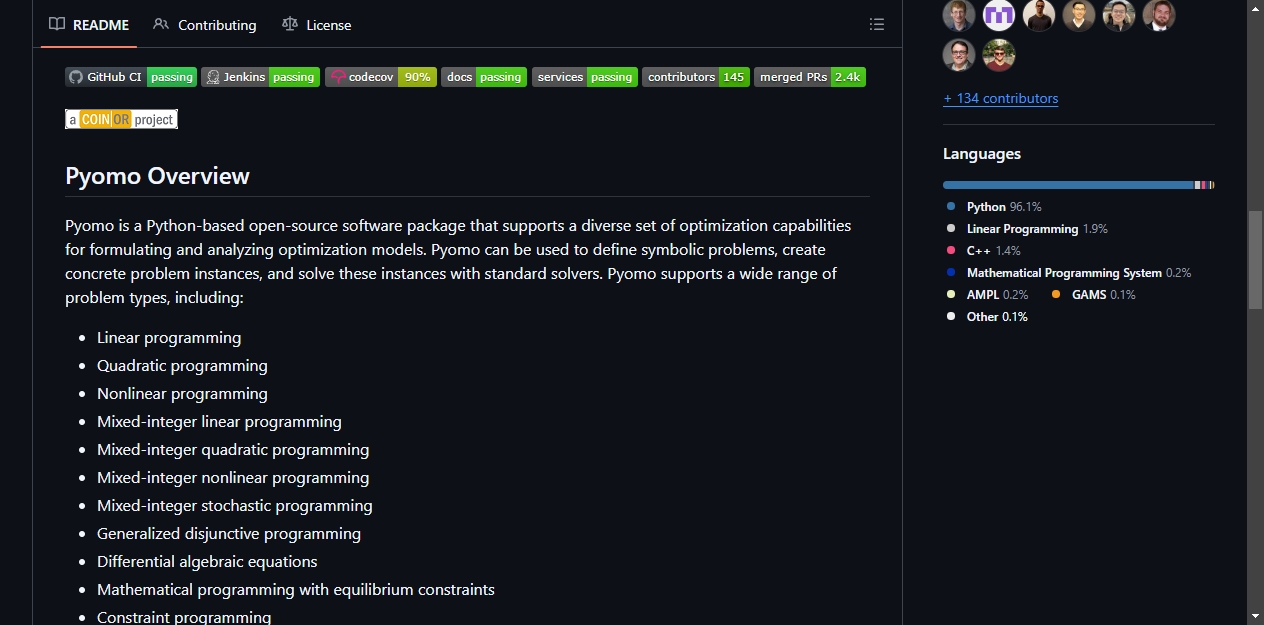This screenshot has width=1264, height=625.
Task: Click Mixed-integer linear programming item
Action: (x=219, y=422)
